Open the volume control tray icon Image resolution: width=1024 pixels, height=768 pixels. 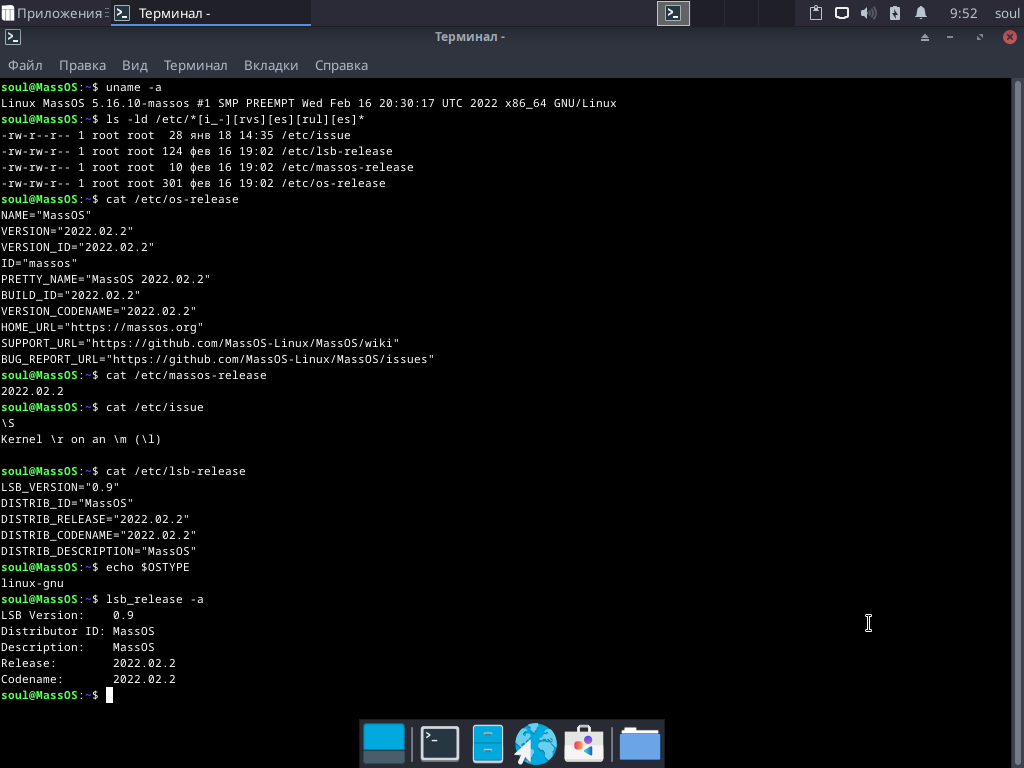(x=868, y=13)
